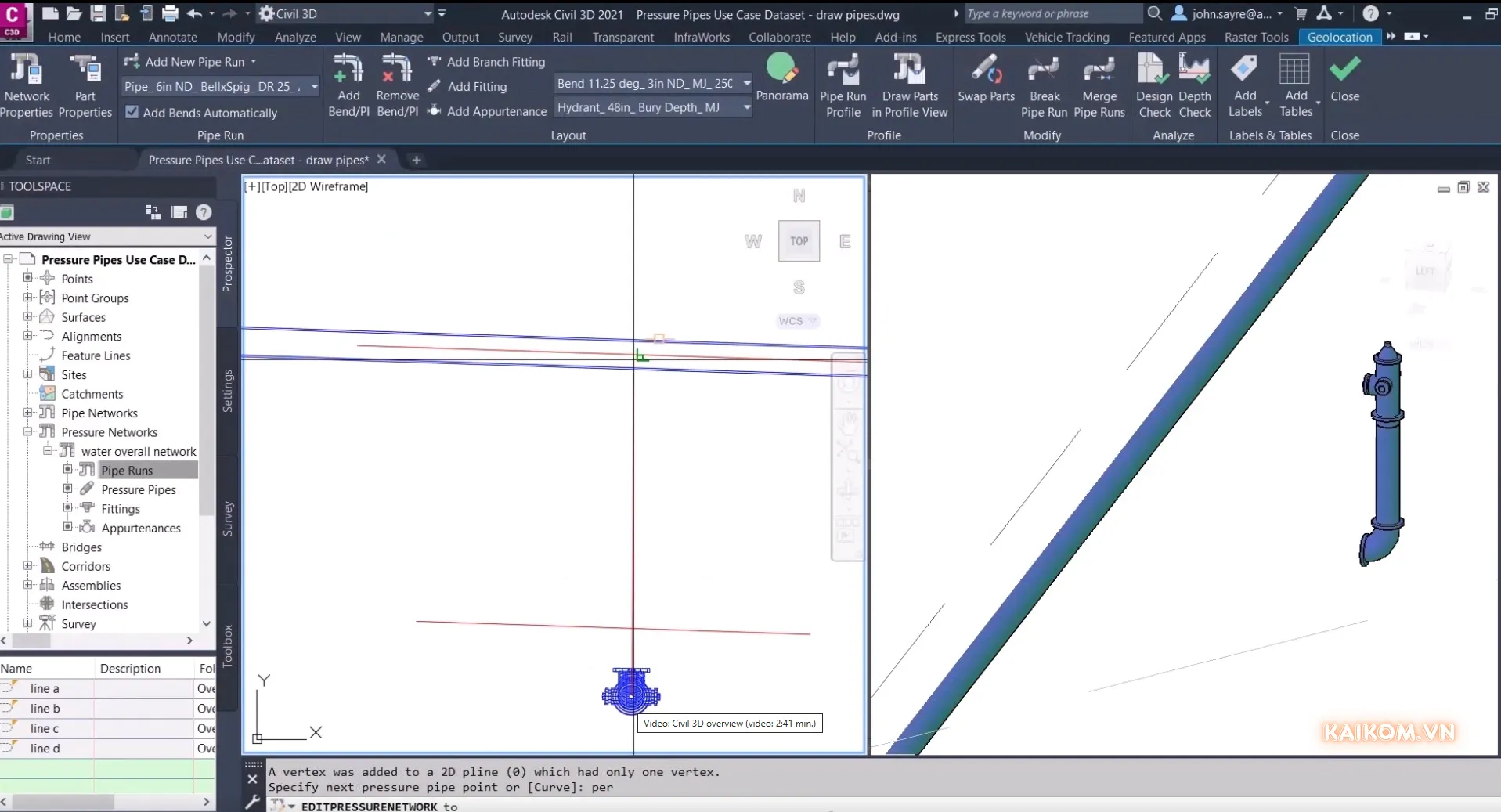Click Close to exit the pipe layout
Image resolution: width=1501 pixels, height=812 pixels.
click(x=1345, y=84)
